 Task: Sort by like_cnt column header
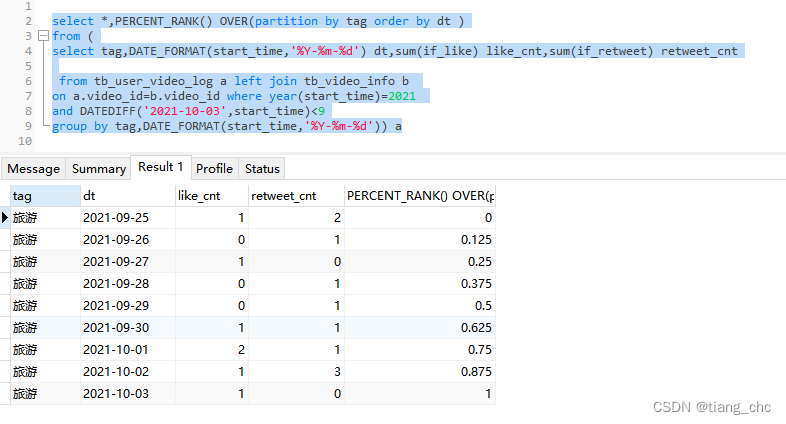click(x=212, y=196)
